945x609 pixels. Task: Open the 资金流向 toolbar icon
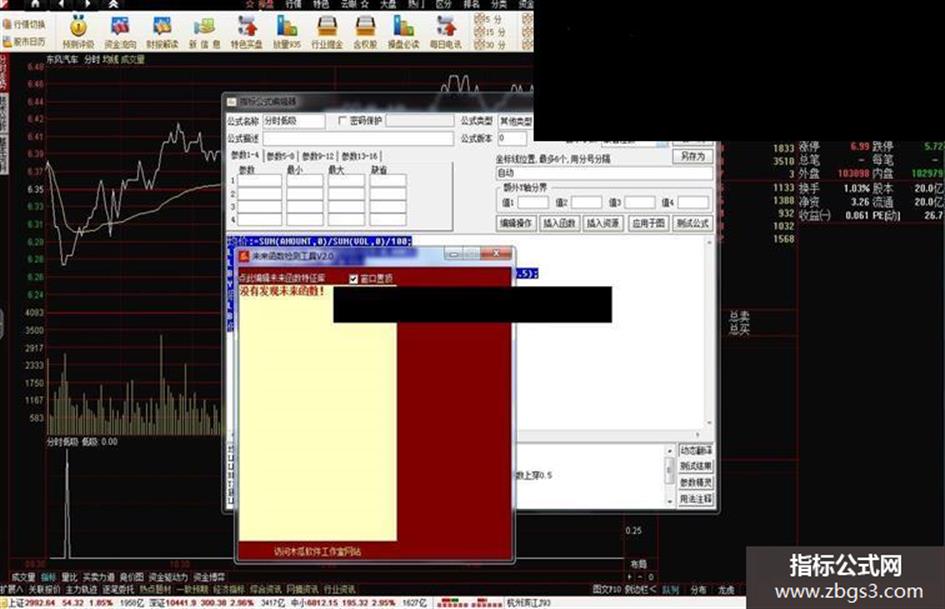[121, 32]
